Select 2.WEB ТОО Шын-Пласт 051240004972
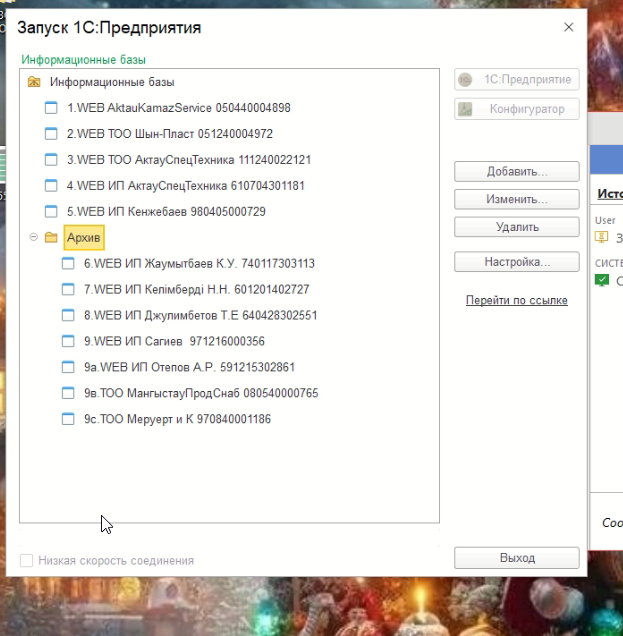623x636 pixels. point(170,134)
